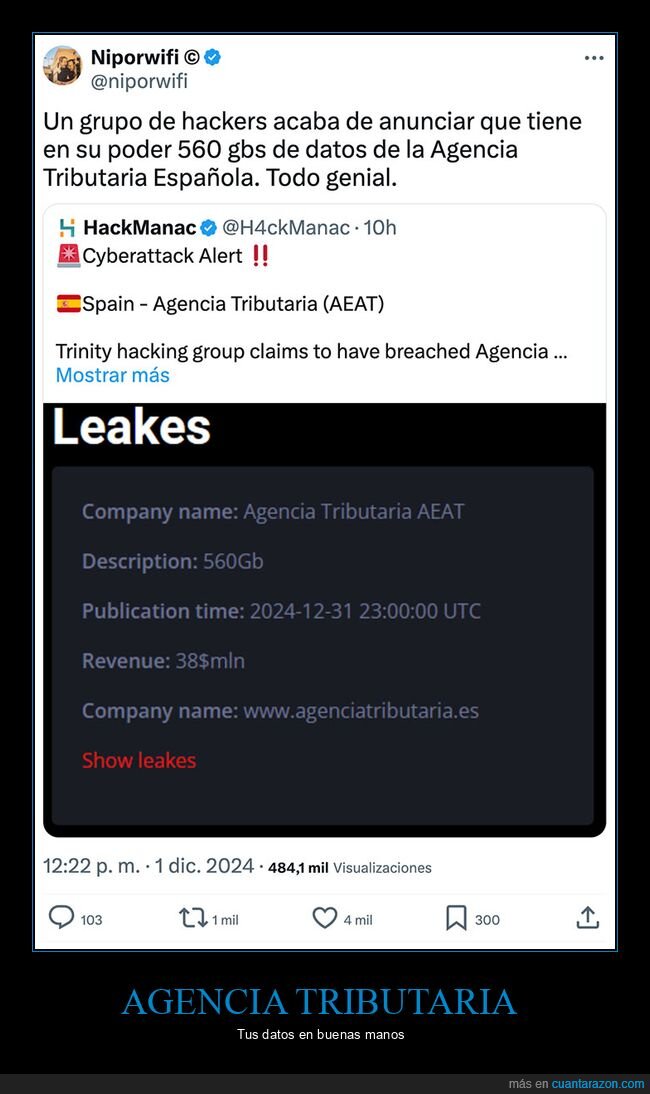This screenshot has width=650, height=1094.
Task: Like the tweet with heart icon
Action: [324, 917]
